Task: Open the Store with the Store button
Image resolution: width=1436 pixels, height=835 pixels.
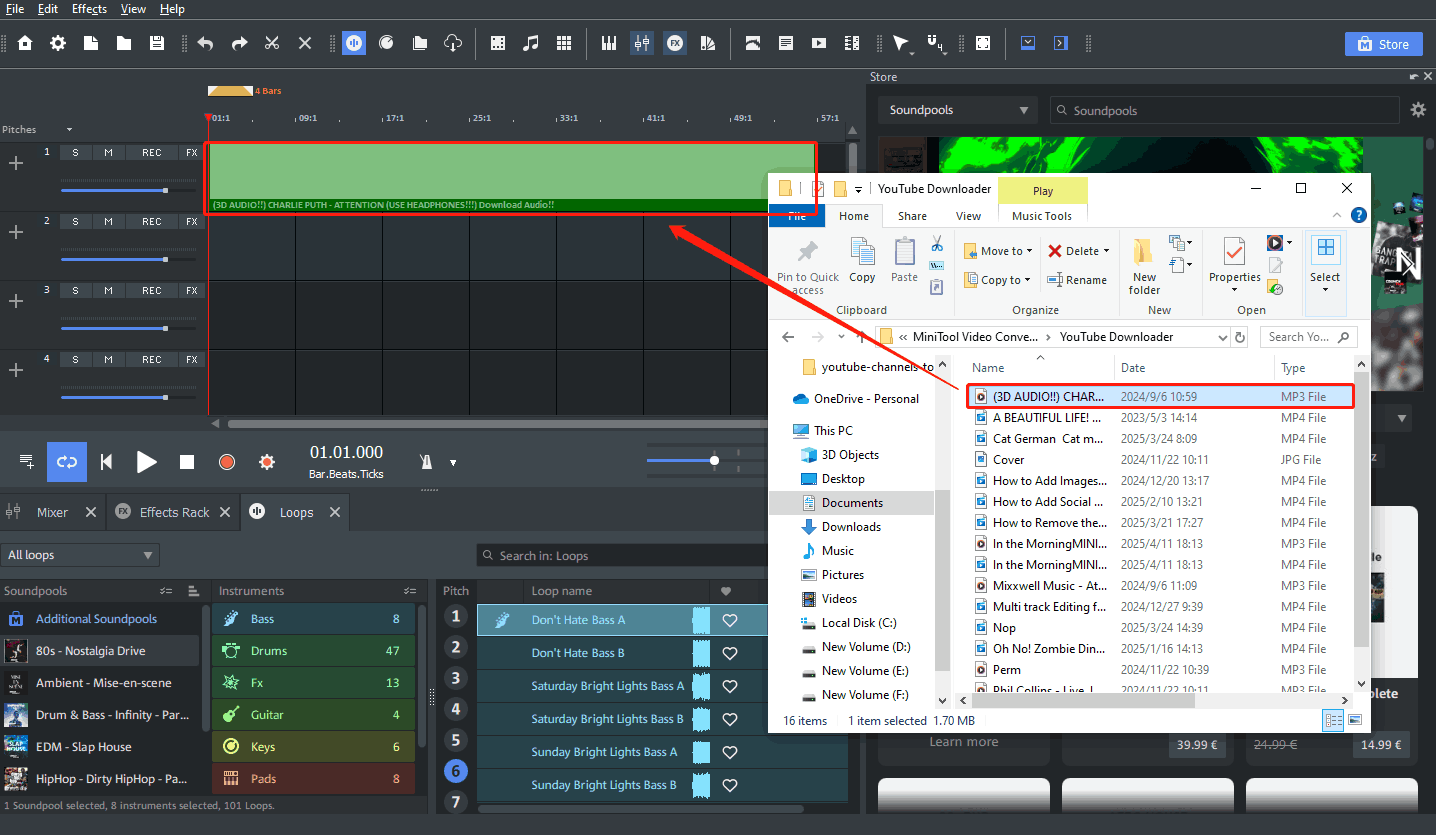Action: click(x=1383, y=43)
